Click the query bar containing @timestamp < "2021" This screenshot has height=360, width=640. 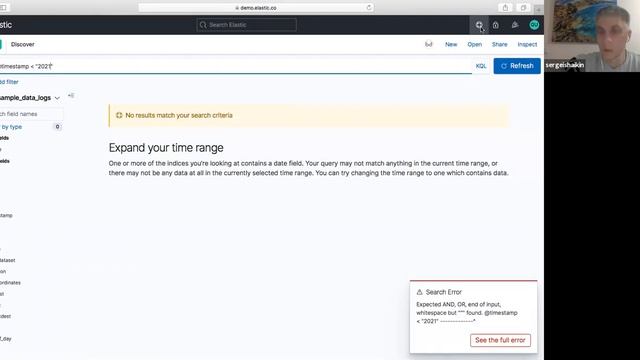point(236,66)
